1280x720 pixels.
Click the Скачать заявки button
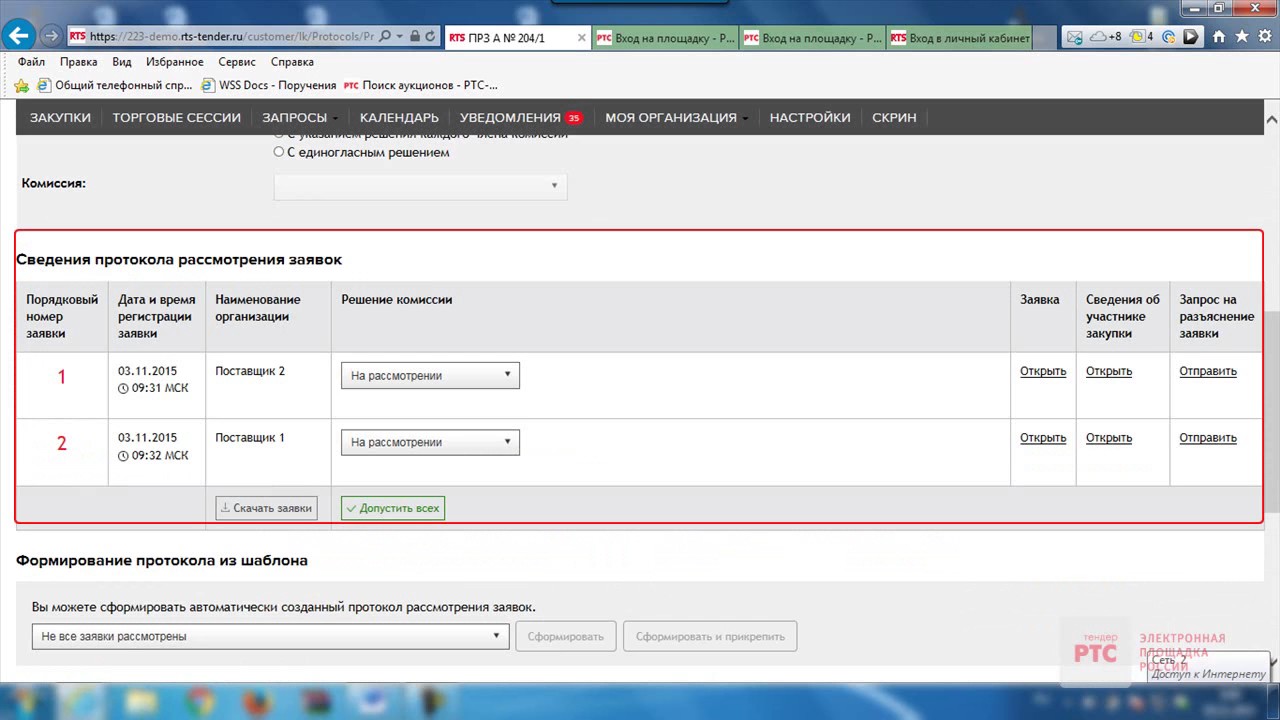266,508
